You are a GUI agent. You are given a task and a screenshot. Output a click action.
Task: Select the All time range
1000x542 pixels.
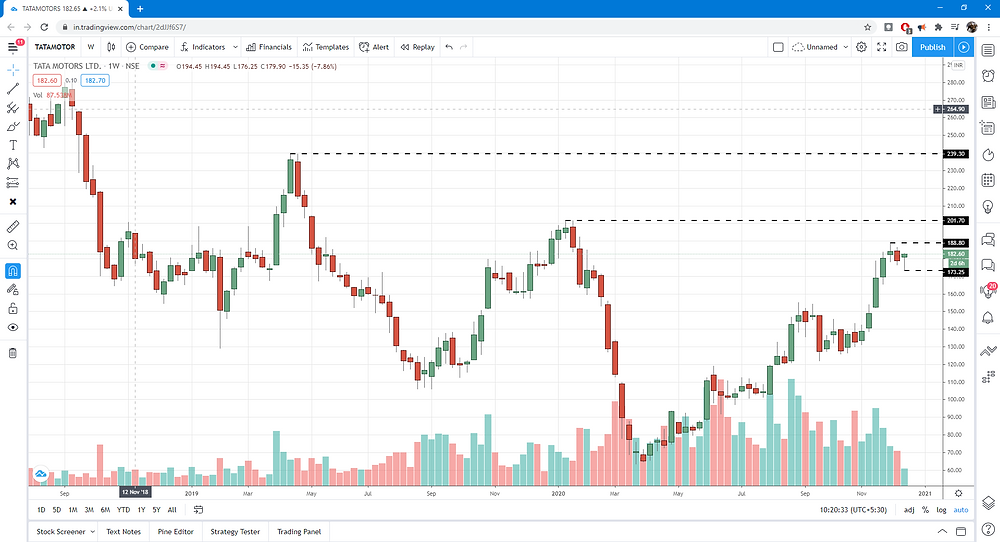point(172,510)
